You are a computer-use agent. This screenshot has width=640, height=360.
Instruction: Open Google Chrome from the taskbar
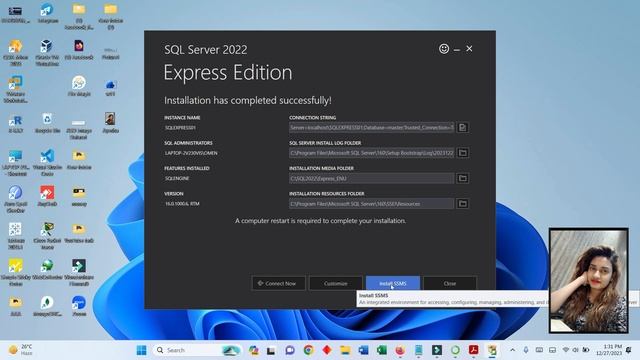(309, 350)
